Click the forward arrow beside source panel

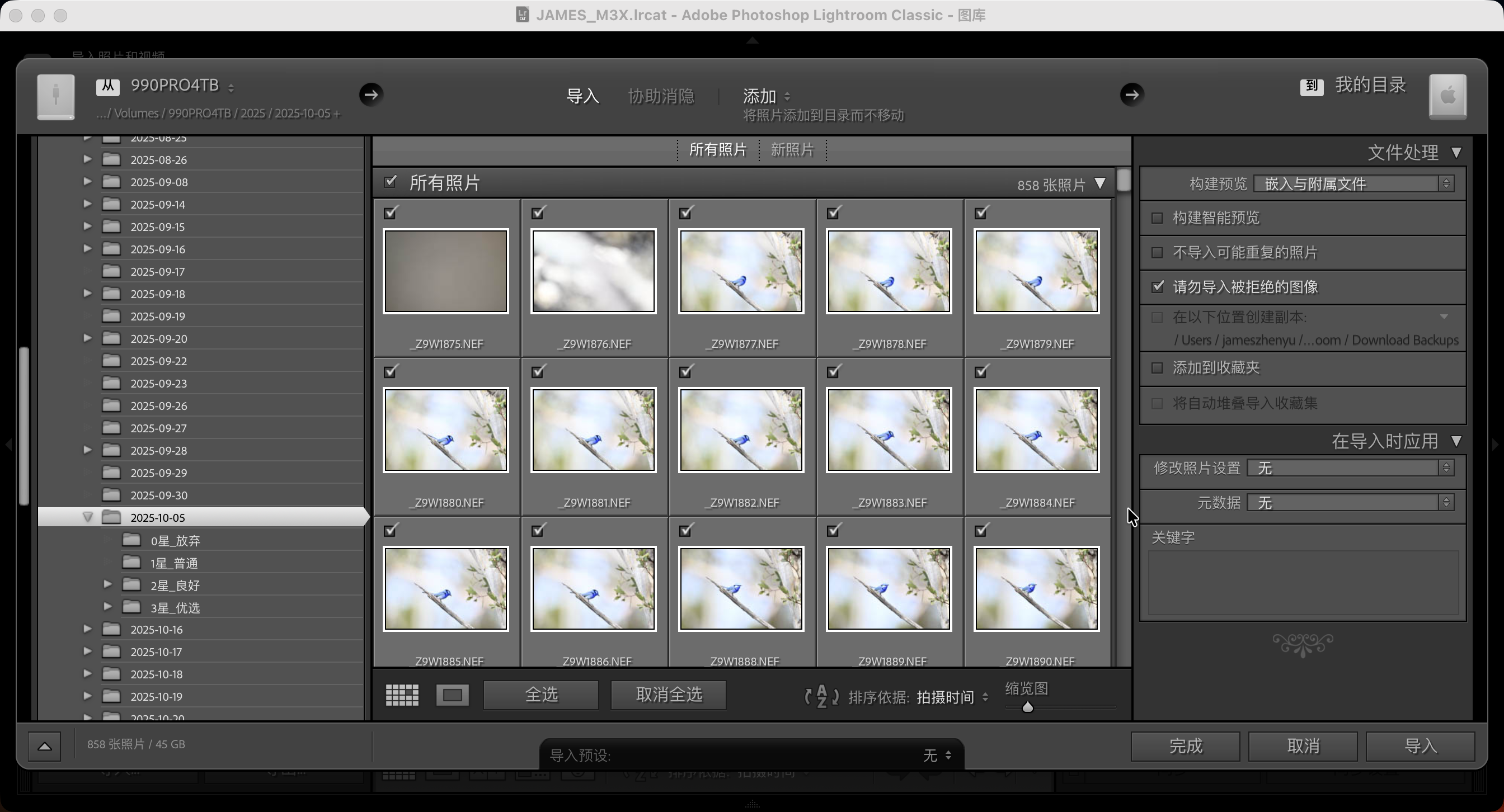pos(372,94)
